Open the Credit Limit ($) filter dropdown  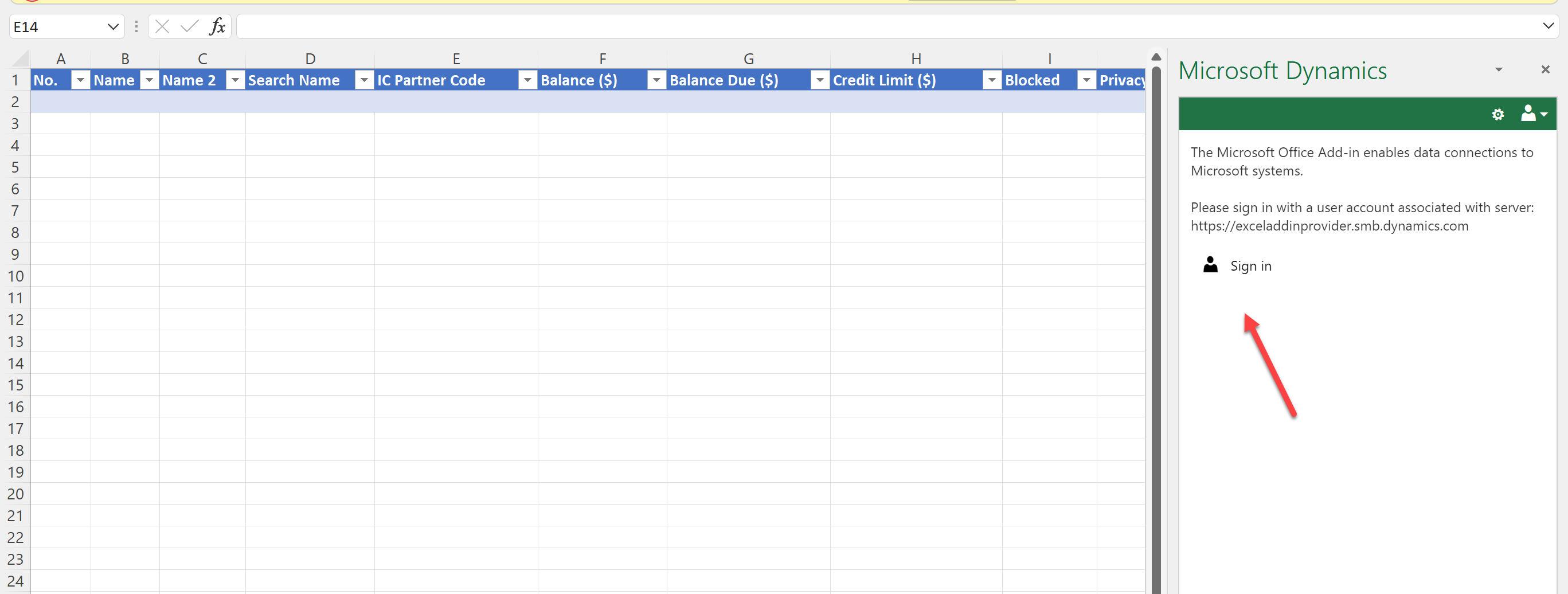tap(992, 80)
